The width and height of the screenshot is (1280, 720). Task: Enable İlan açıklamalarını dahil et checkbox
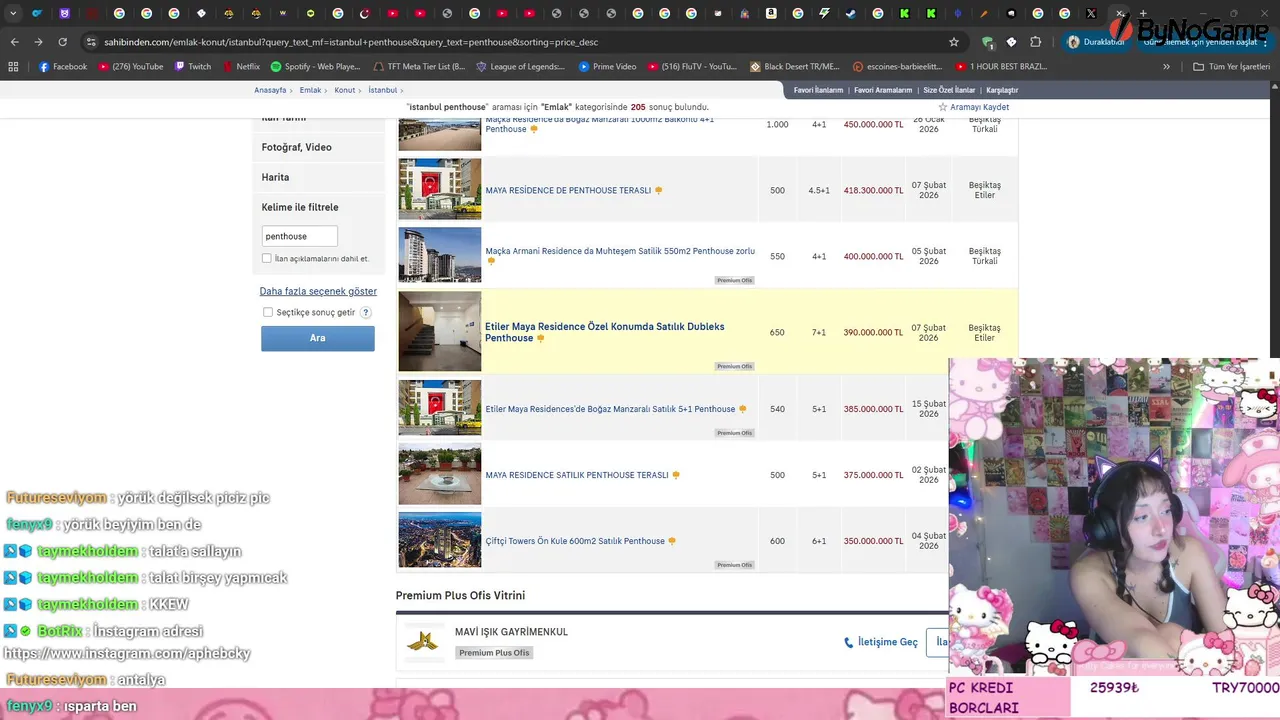[x=267, y=258]
